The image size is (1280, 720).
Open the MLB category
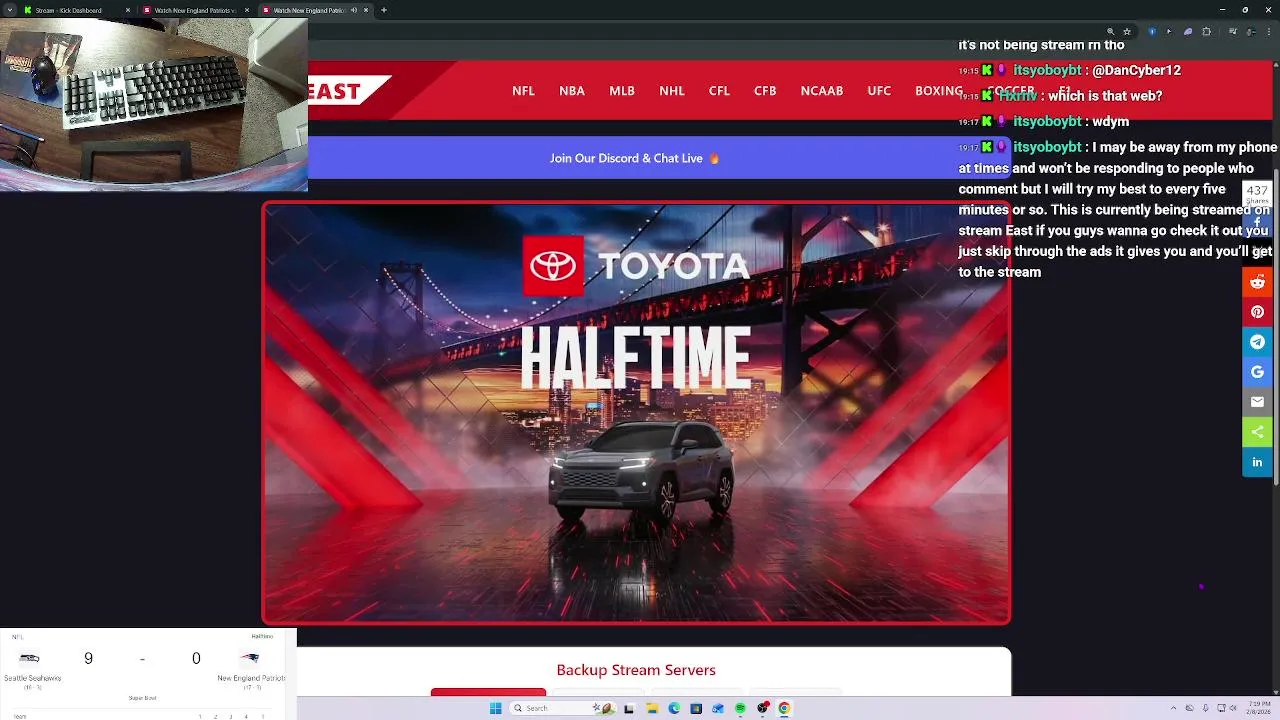point(622,91)
